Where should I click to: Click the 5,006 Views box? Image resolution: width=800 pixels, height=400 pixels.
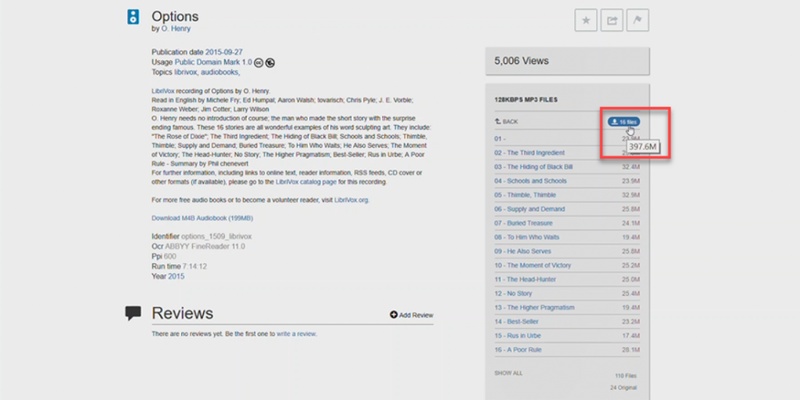(x=567, y=61)
